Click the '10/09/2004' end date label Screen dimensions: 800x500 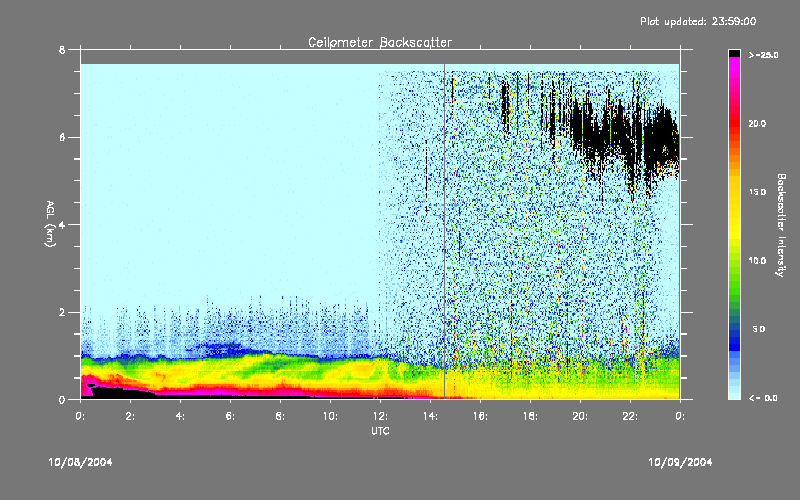pos(680,462)
